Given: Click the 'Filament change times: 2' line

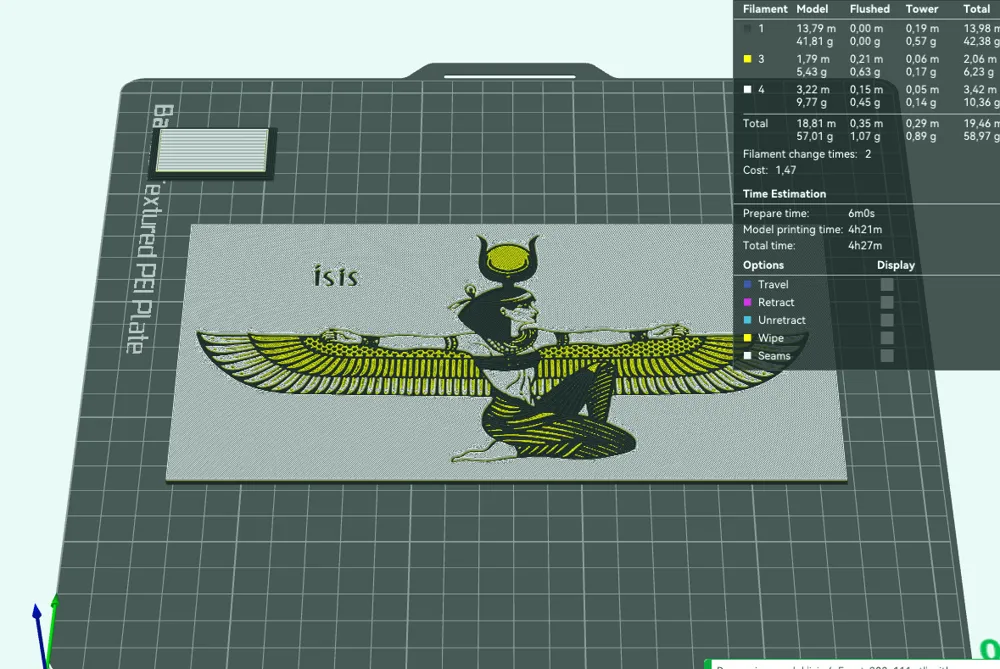Looking at the screenshot, I should click(x=807, y=154).
